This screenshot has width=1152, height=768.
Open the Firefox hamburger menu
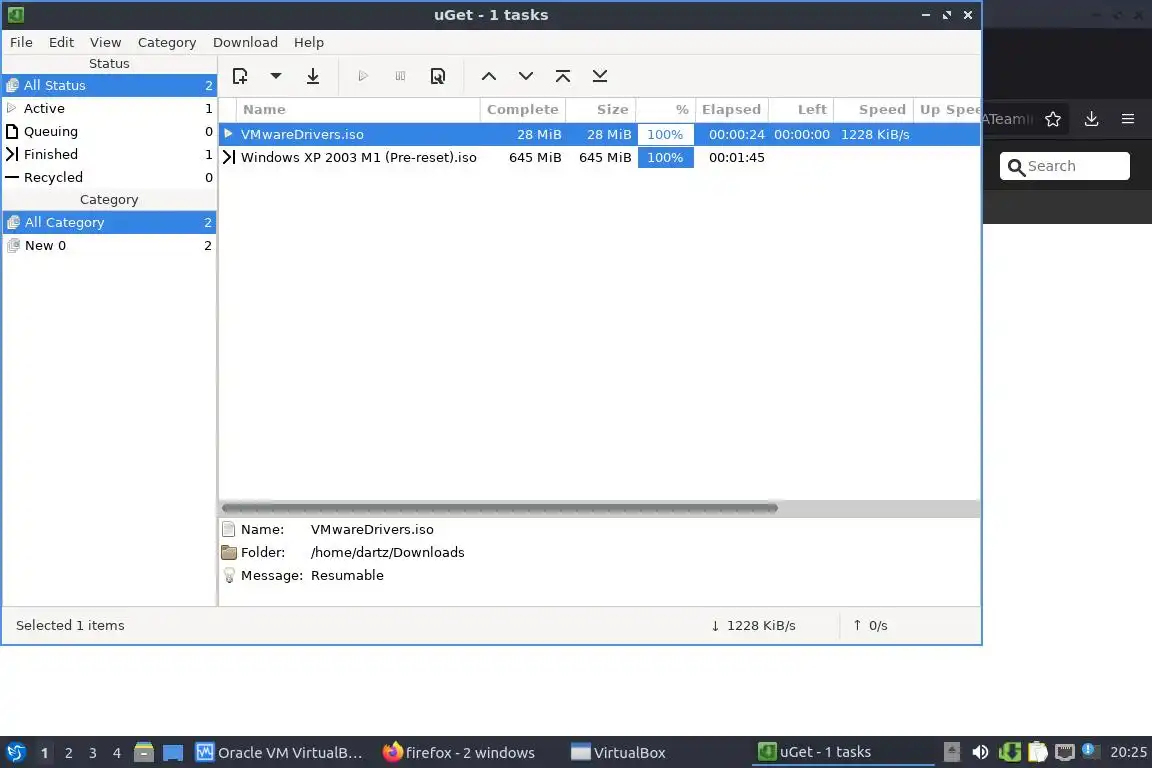point(1128,119)
